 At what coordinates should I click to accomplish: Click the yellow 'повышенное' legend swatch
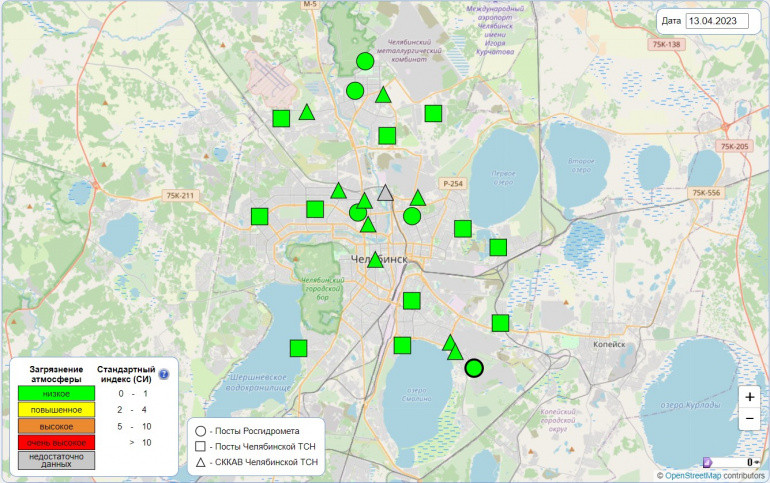click(55, 409)
